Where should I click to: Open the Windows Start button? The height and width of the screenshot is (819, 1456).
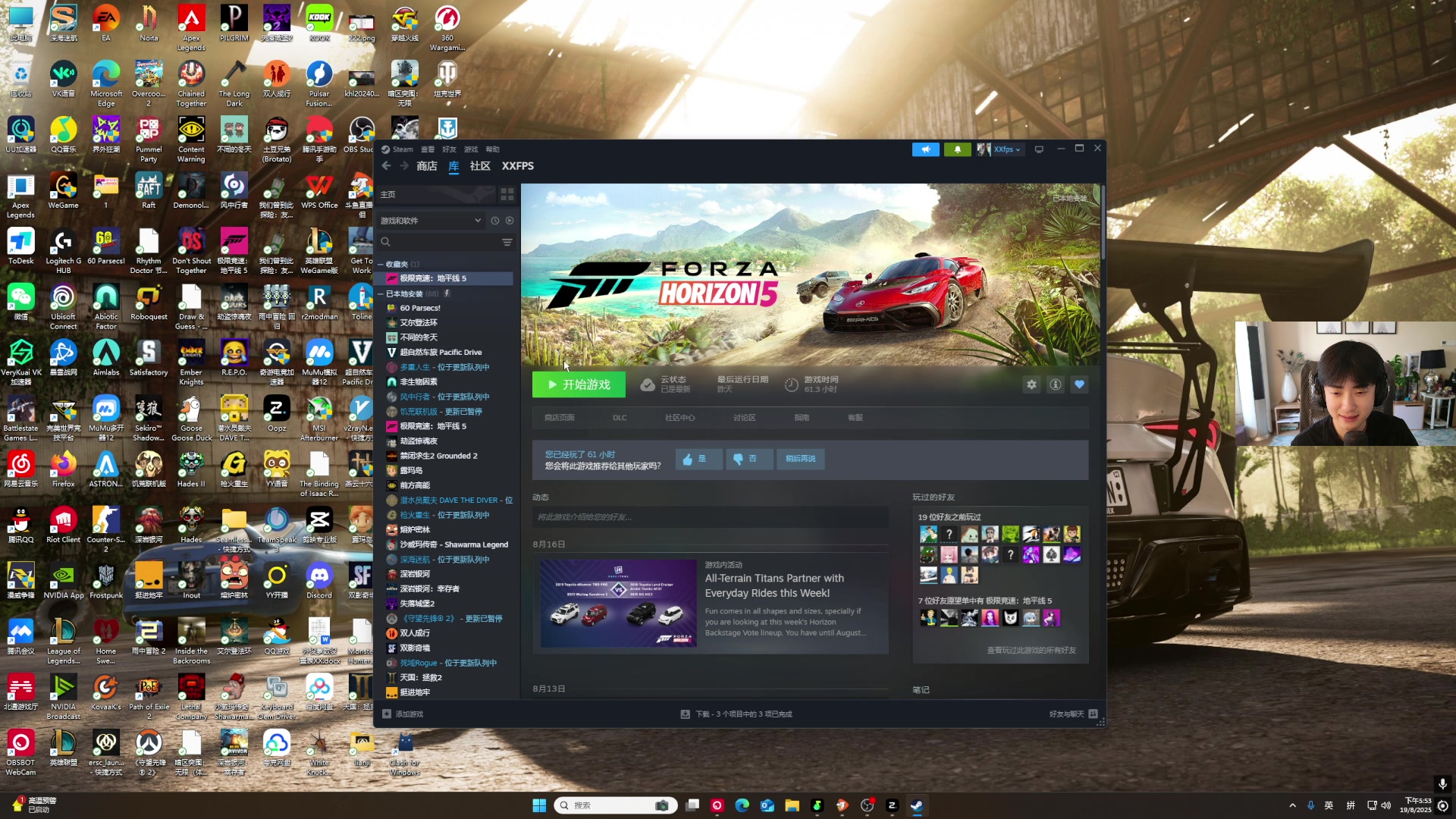click(x=539, y=805)
